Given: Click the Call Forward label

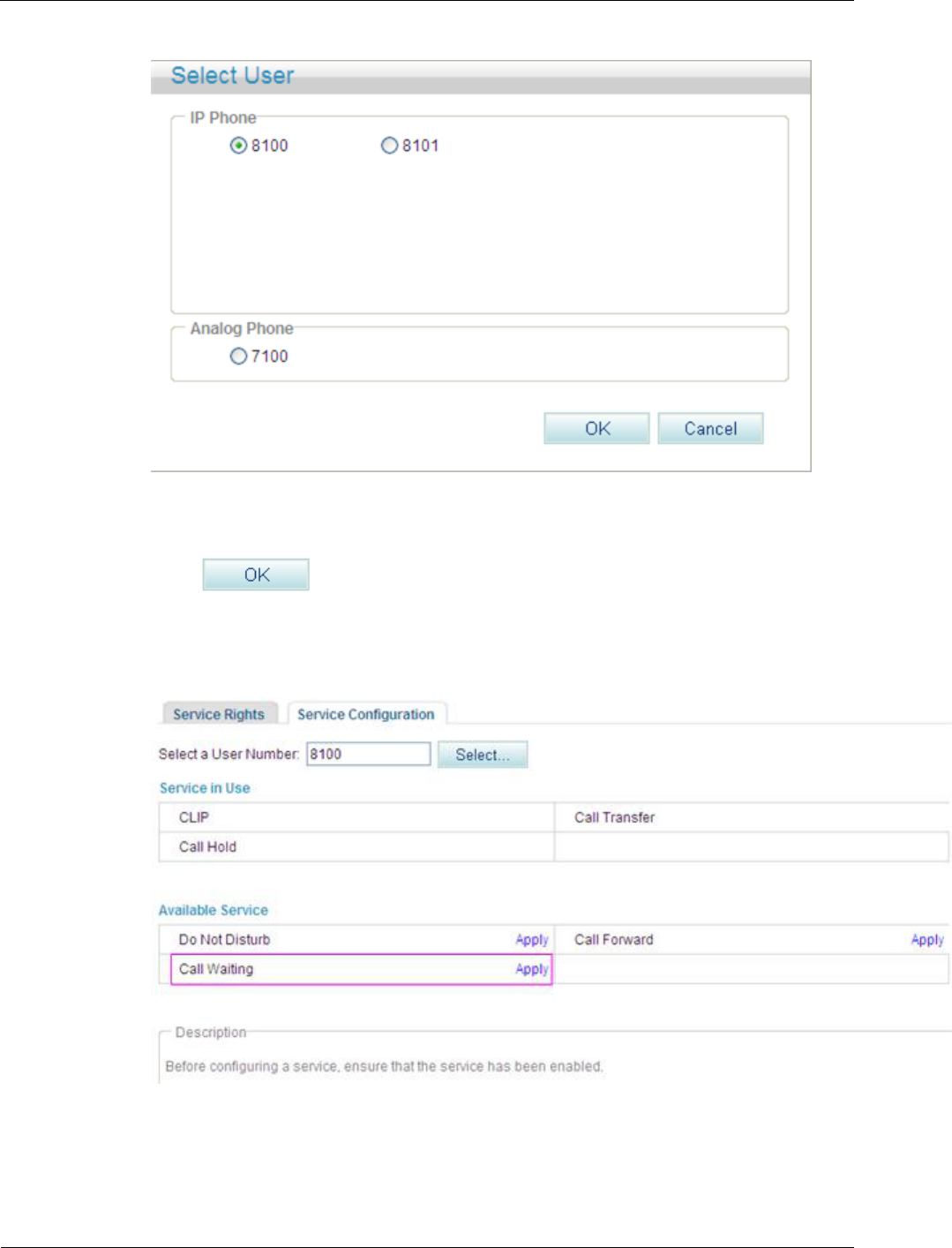Looking at the screenshot, I should click(614, 940).
